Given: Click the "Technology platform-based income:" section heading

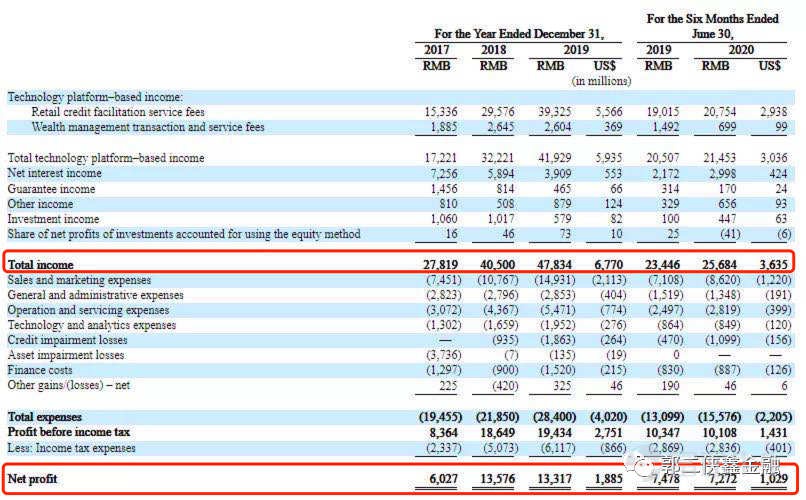Looking at the screenshot, I should [x=95, y=97].
